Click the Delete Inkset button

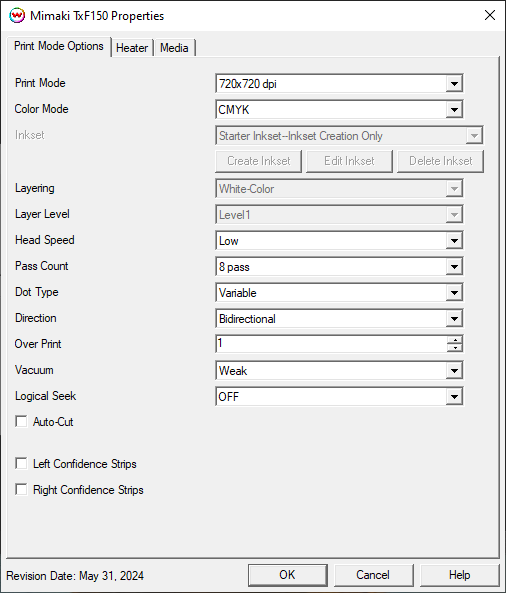(441, 161)
